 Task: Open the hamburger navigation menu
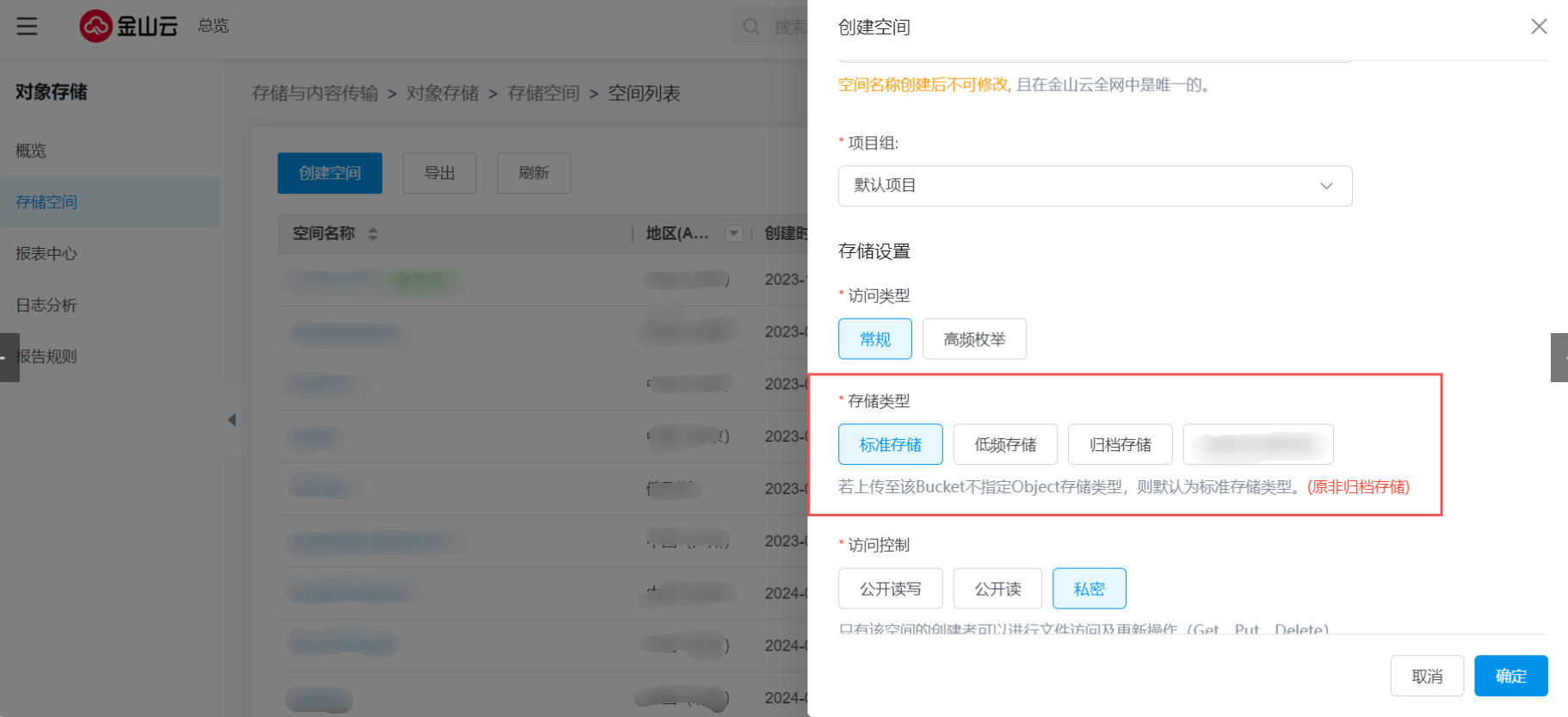[27, 26]
